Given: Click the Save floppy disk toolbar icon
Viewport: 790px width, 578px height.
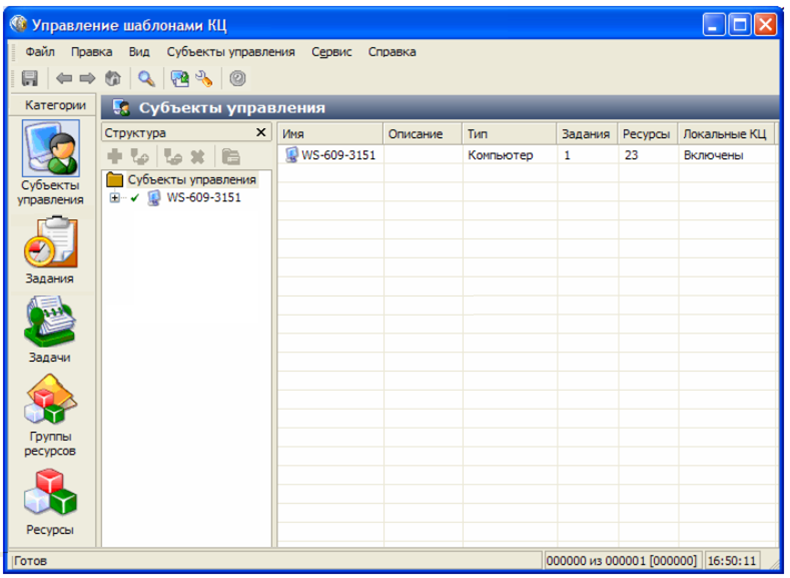Looking at the screenshot, I should (x=30, y=78).
